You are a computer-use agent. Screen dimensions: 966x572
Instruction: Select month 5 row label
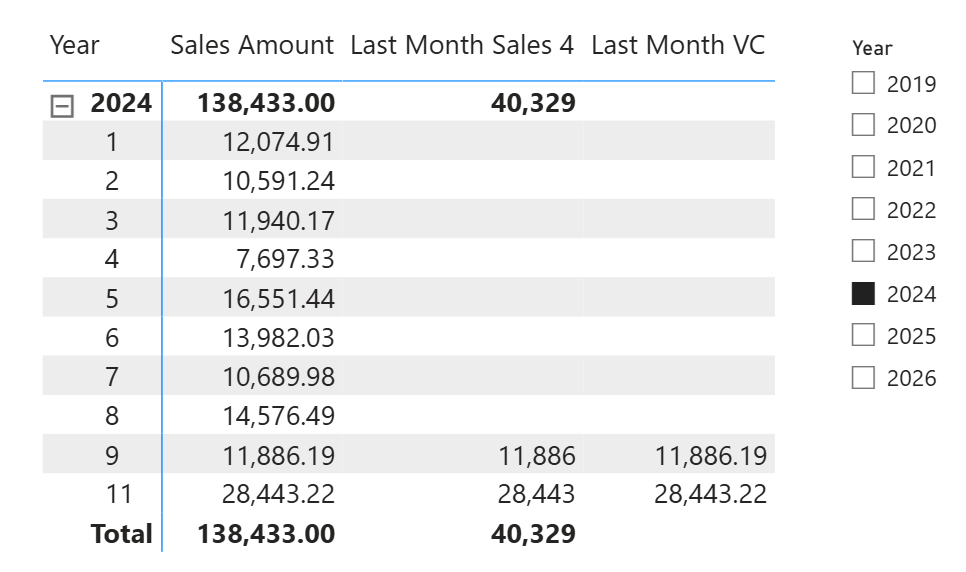tap(111, 299)
